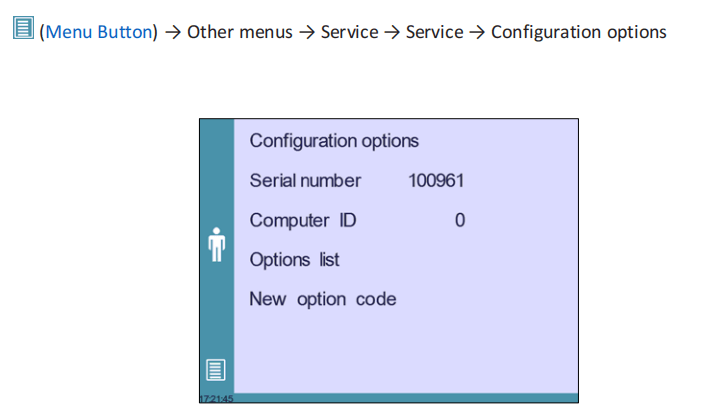The width and height of the screenshot is (722, 410).
Task: Click the teal bottom status bar
Action: point(389,398)
